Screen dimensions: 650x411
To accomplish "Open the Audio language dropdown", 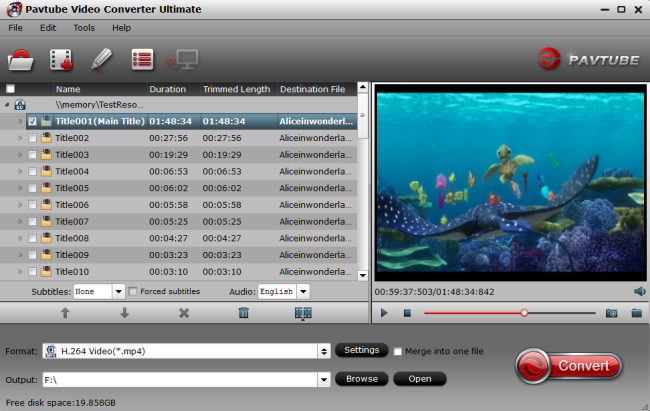I will 303,292.
